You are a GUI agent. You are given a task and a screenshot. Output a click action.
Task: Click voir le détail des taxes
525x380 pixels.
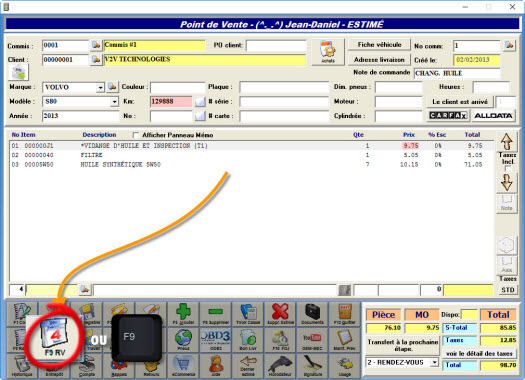pos(479,354)
